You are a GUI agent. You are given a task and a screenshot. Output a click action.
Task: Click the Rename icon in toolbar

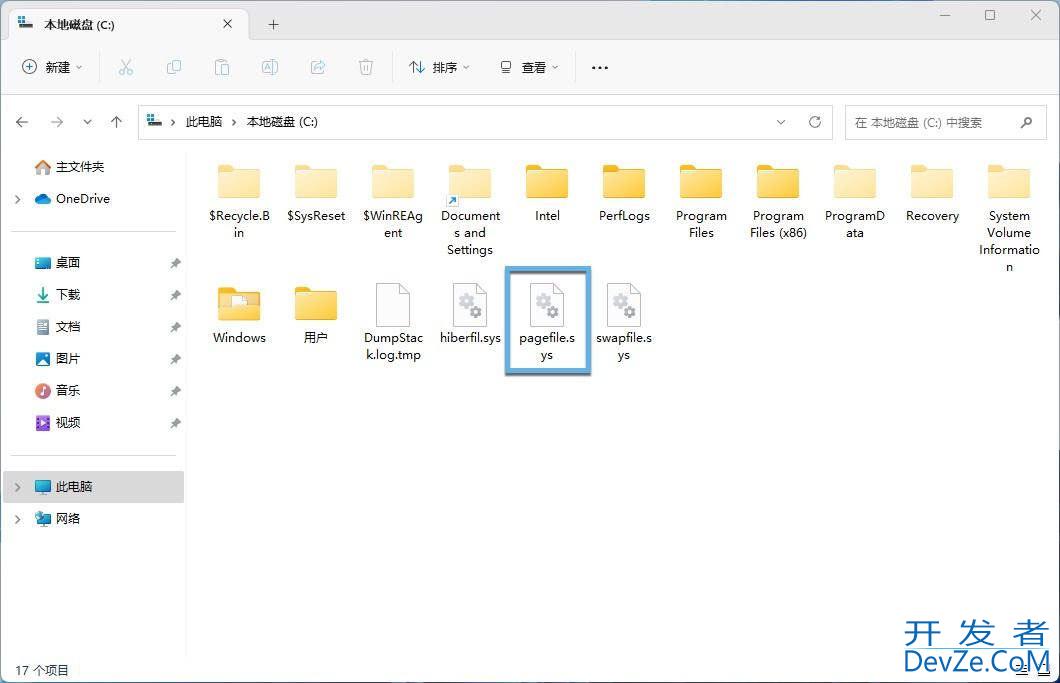[270, 67]
